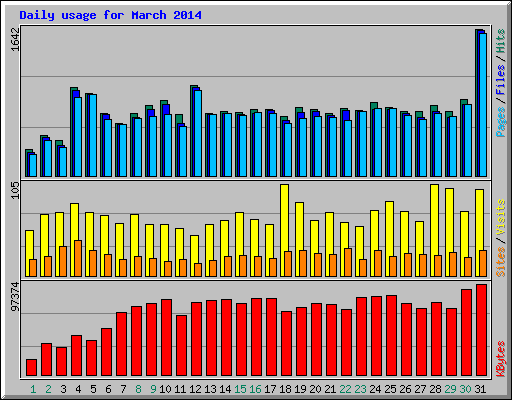The width and height of the screenshot is (512, 400).
Task: Click day label 4 on the x-axis
Action: (x=78, y=389)
